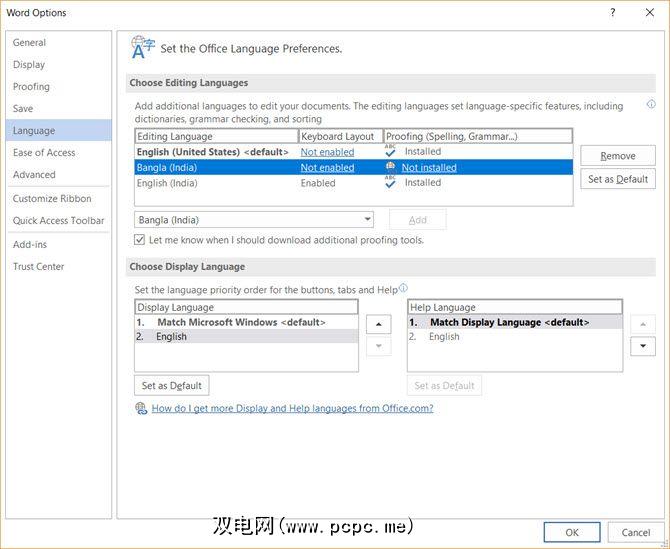Click the Proofing (Spelling, Grammar...) column header
The image size is (670, 549).
point(478,136)
